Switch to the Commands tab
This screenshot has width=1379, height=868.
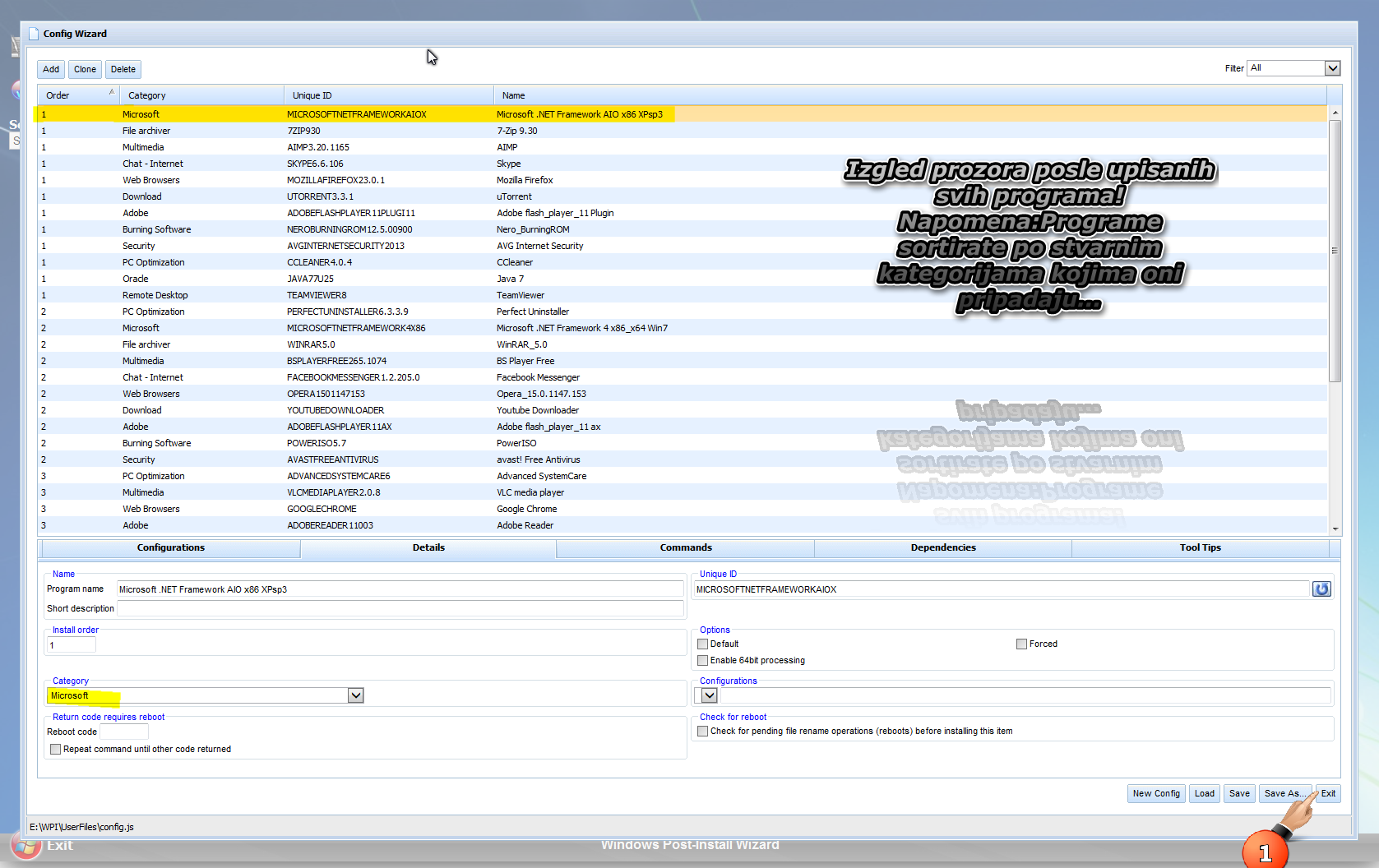(x=686, y=548)
